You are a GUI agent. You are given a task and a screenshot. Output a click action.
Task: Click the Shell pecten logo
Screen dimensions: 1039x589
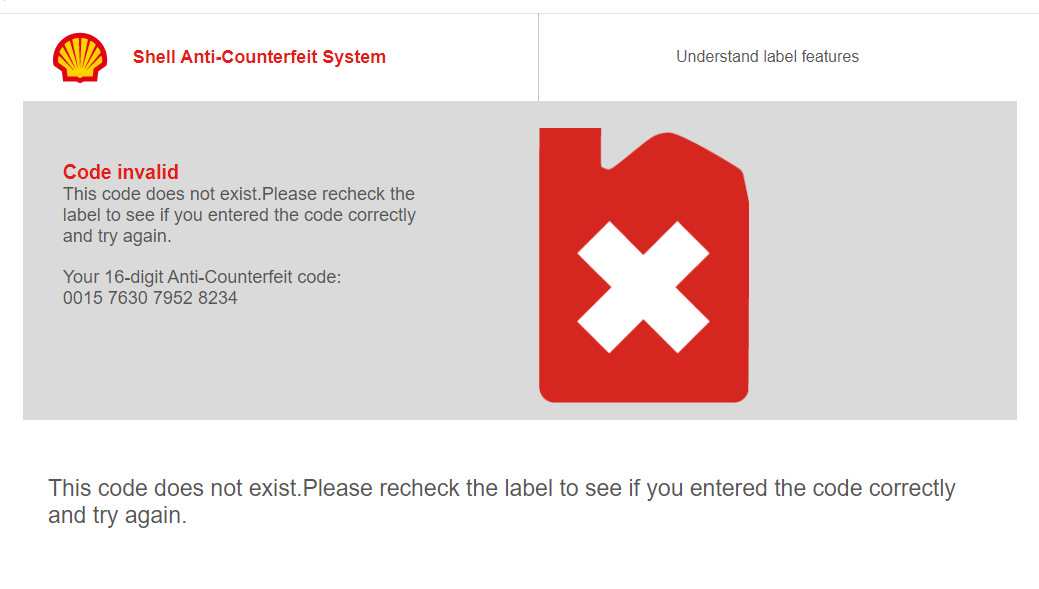point(80,58)
